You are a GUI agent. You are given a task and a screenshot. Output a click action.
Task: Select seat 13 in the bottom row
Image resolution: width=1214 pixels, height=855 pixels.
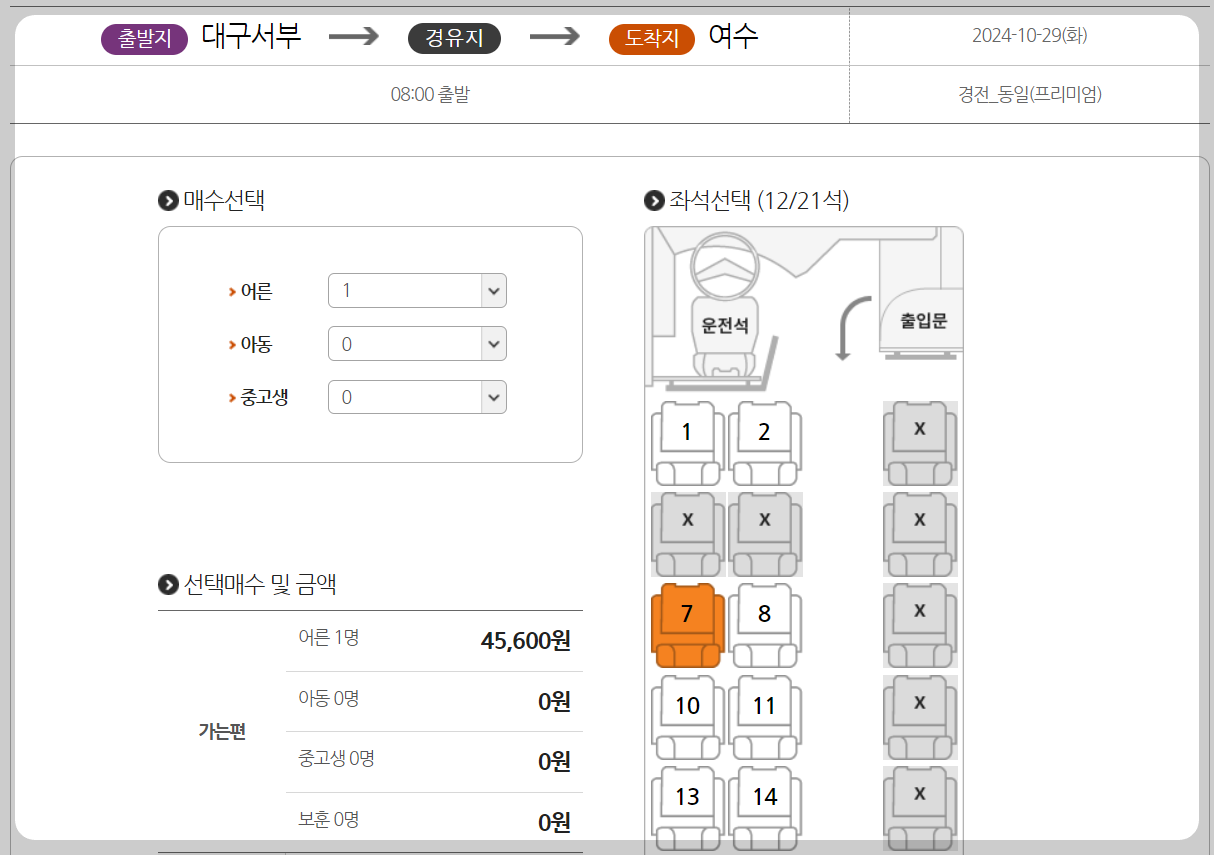(686, 796)
